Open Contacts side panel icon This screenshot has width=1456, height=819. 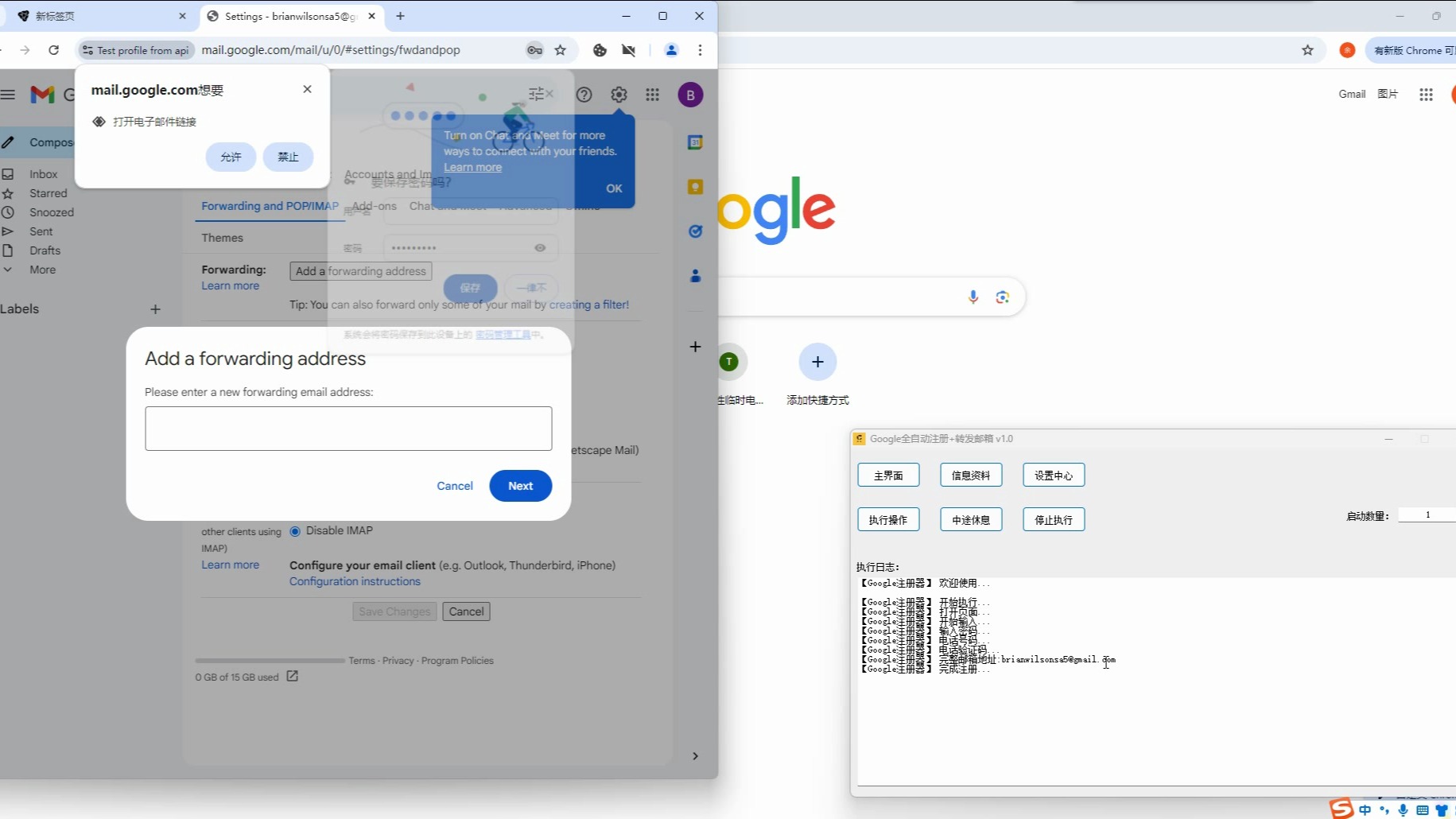[695, 276]
